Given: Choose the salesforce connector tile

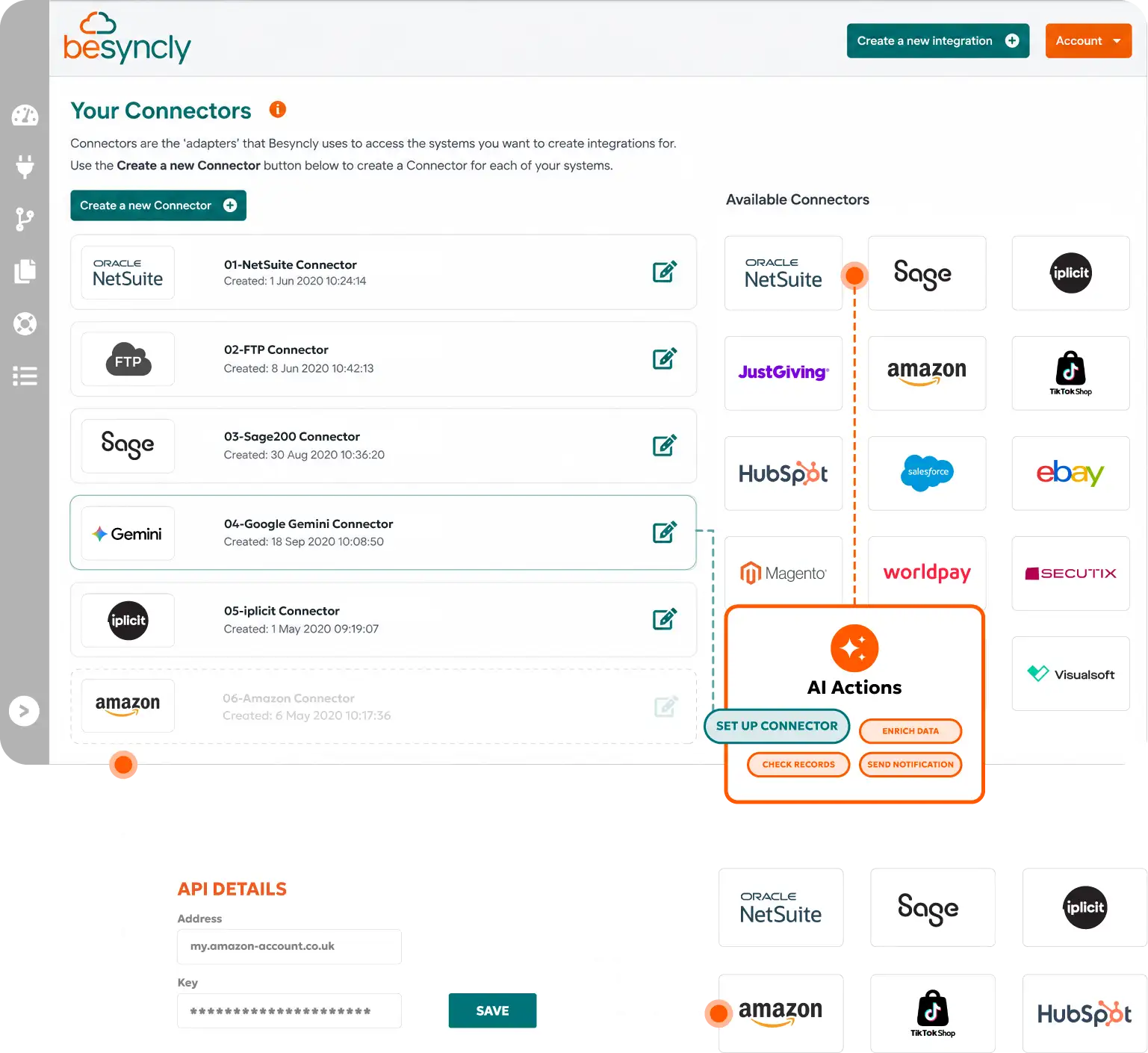Looking at the screenshot, I should pyautogui.click(x=927, y=473).
